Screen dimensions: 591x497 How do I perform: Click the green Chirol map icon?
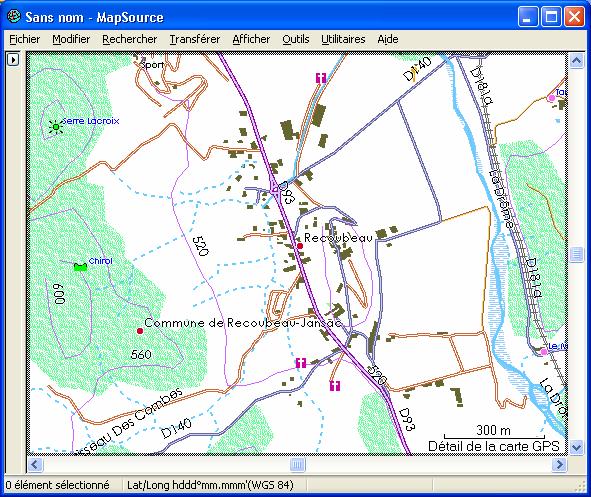click(x=80, y=267)
